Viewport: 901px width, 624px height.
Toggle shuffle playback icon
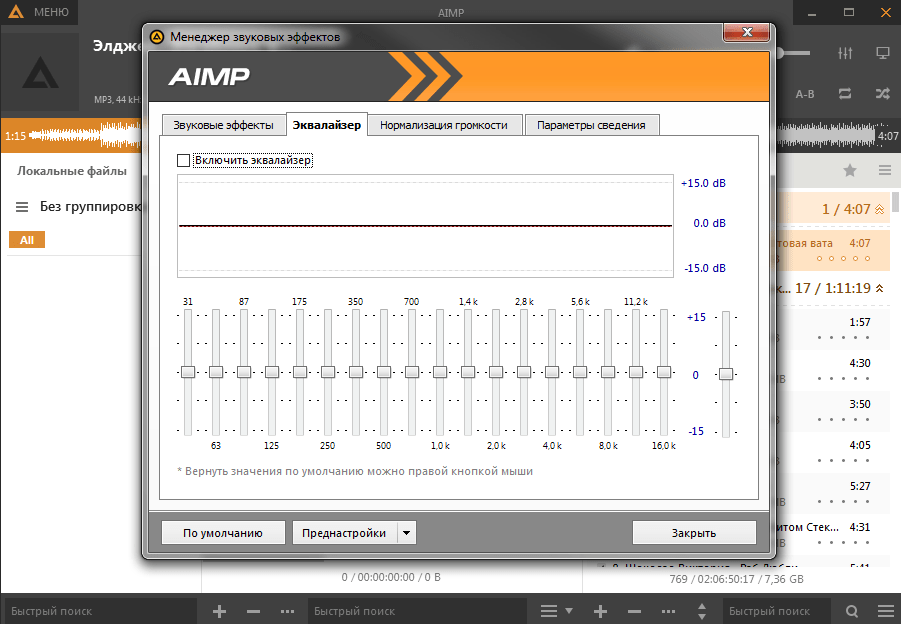click(883, 94)
